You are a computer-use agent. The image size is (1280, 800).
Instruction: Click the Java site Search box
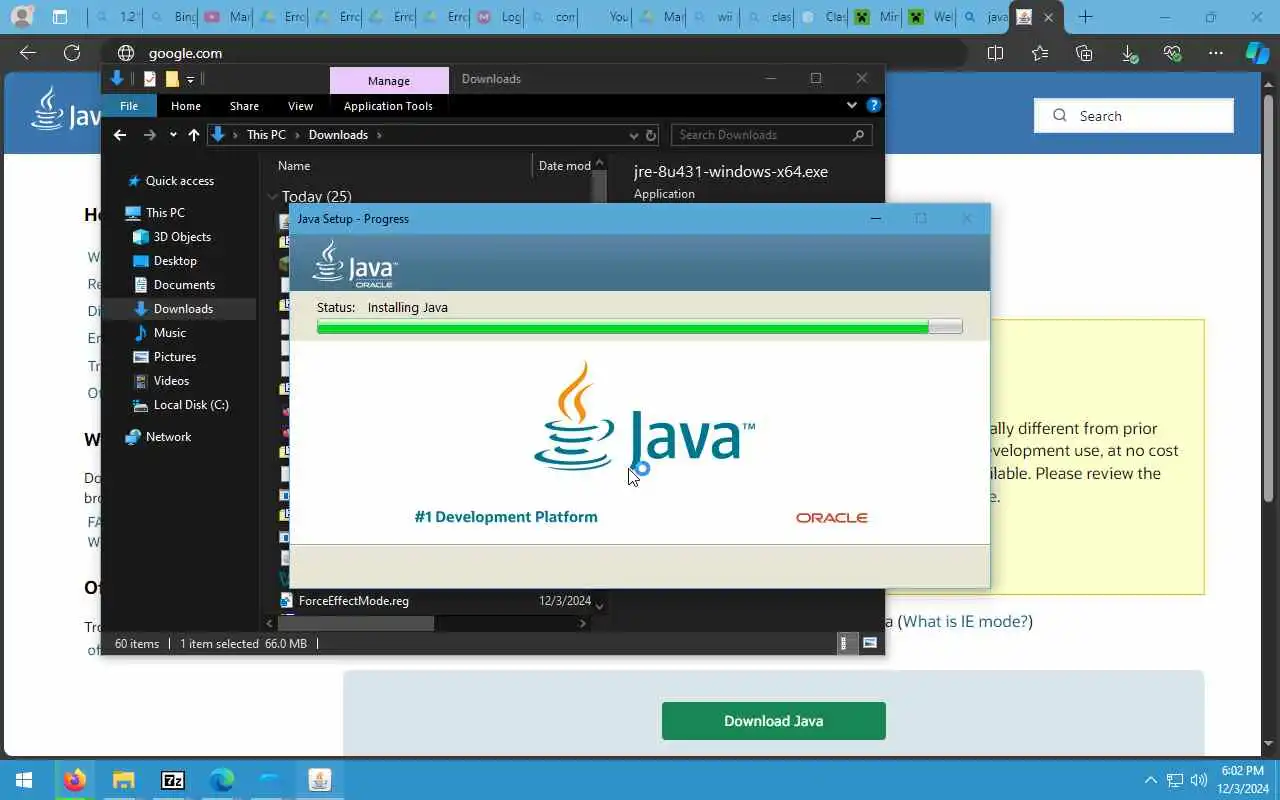[1134, 116]
